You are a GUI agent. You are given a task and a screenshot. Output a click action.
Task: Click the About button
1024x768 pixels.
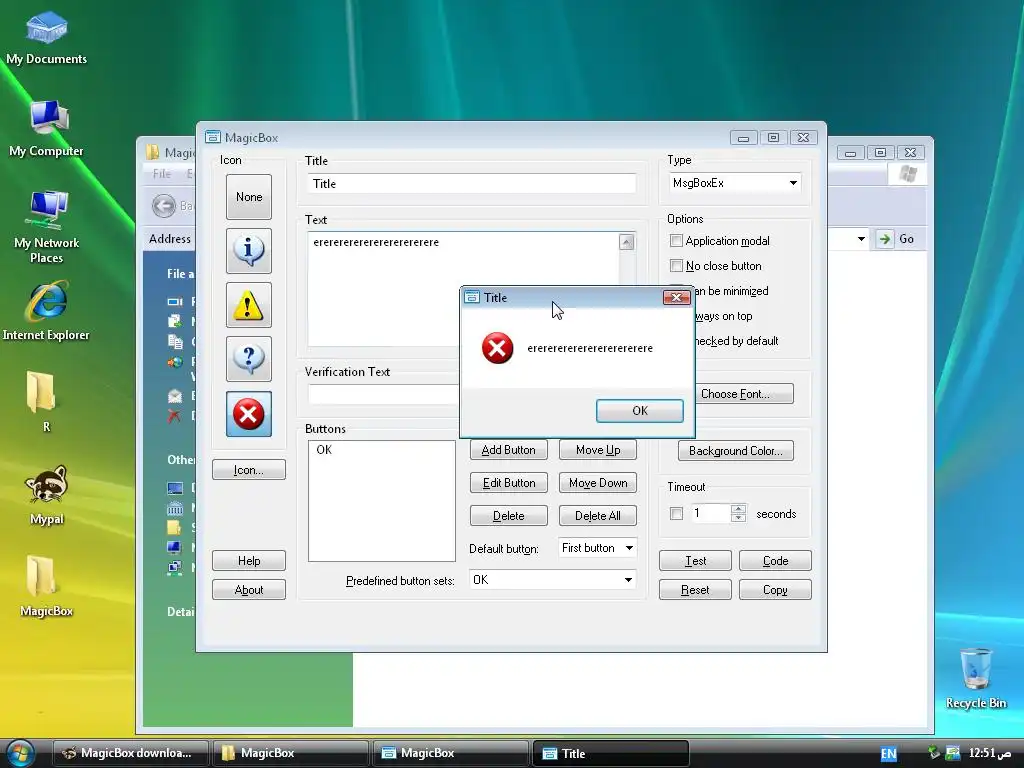(x=249, y=590)
